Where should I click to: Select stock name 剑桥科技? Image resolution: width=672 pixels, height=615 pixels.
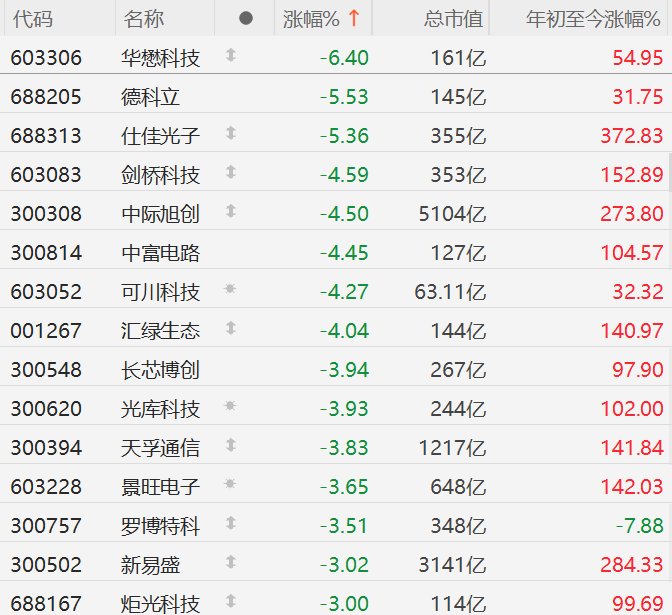tap(160, 175)
